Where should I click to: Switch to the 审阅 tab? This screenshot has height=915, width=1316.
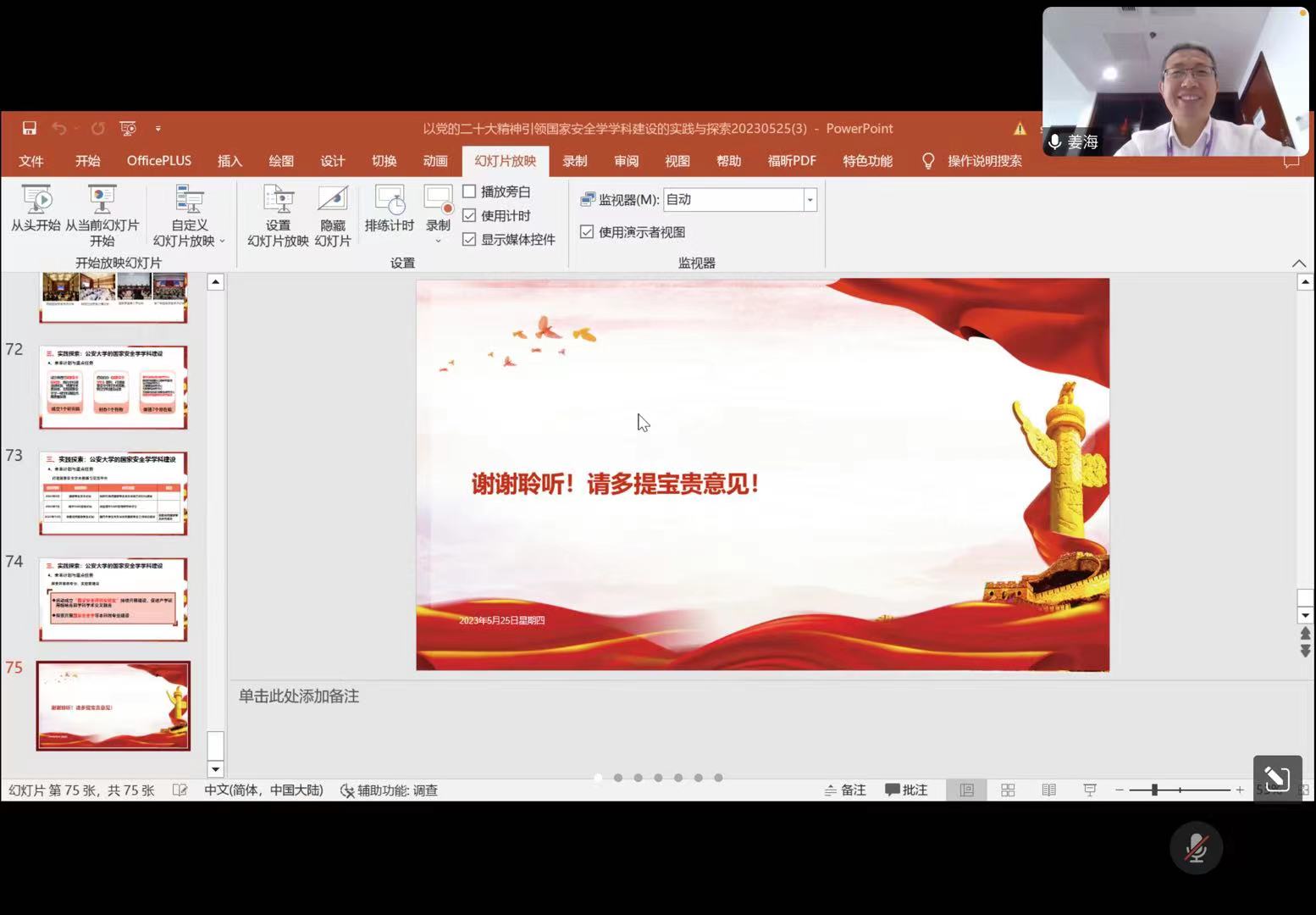(627, 161)
